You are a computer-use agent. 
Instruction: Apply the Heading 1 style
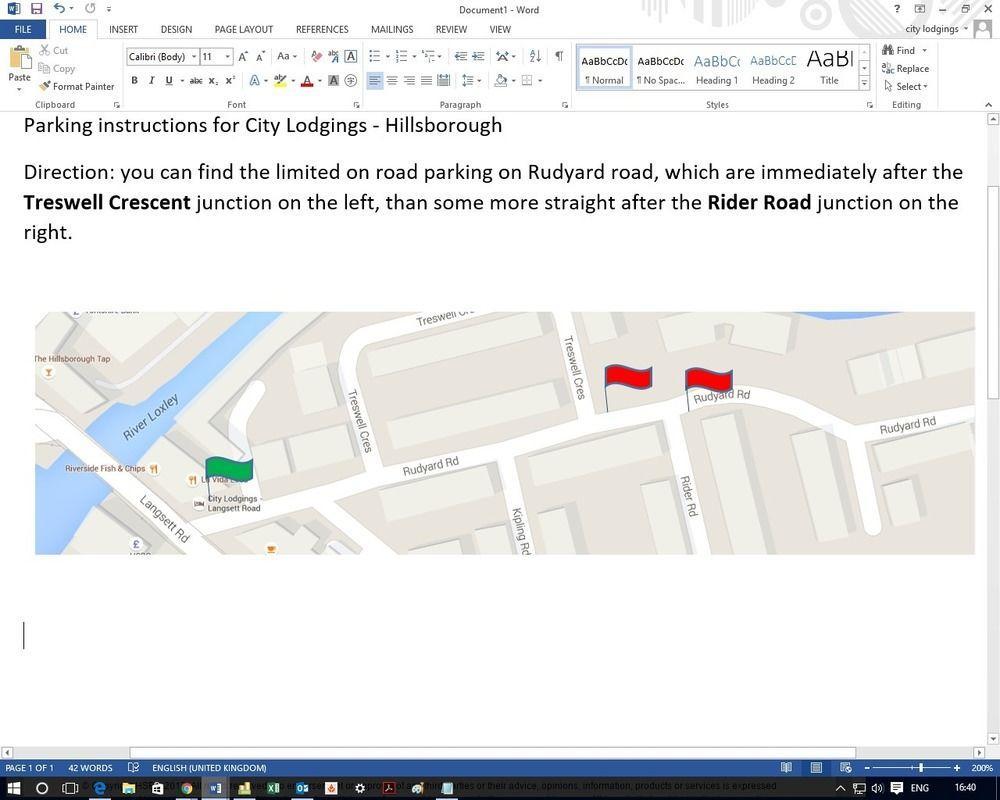click(717, 69)
